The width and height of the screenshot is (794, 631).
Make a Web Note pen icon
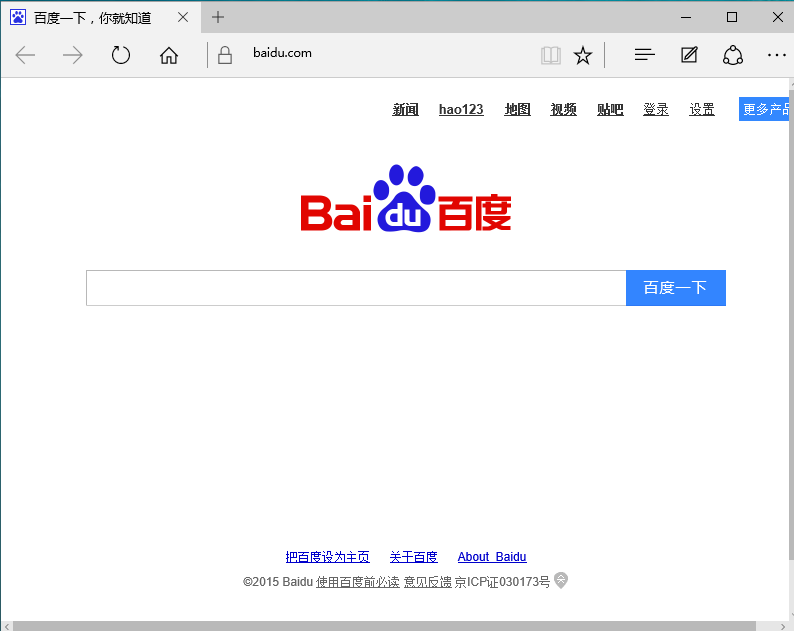point(689,55)
